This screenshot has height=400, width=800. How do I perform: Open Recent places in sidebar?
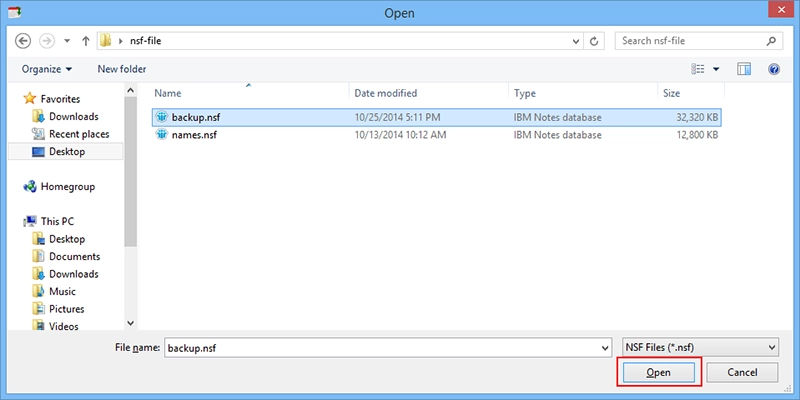pos(79,134)
